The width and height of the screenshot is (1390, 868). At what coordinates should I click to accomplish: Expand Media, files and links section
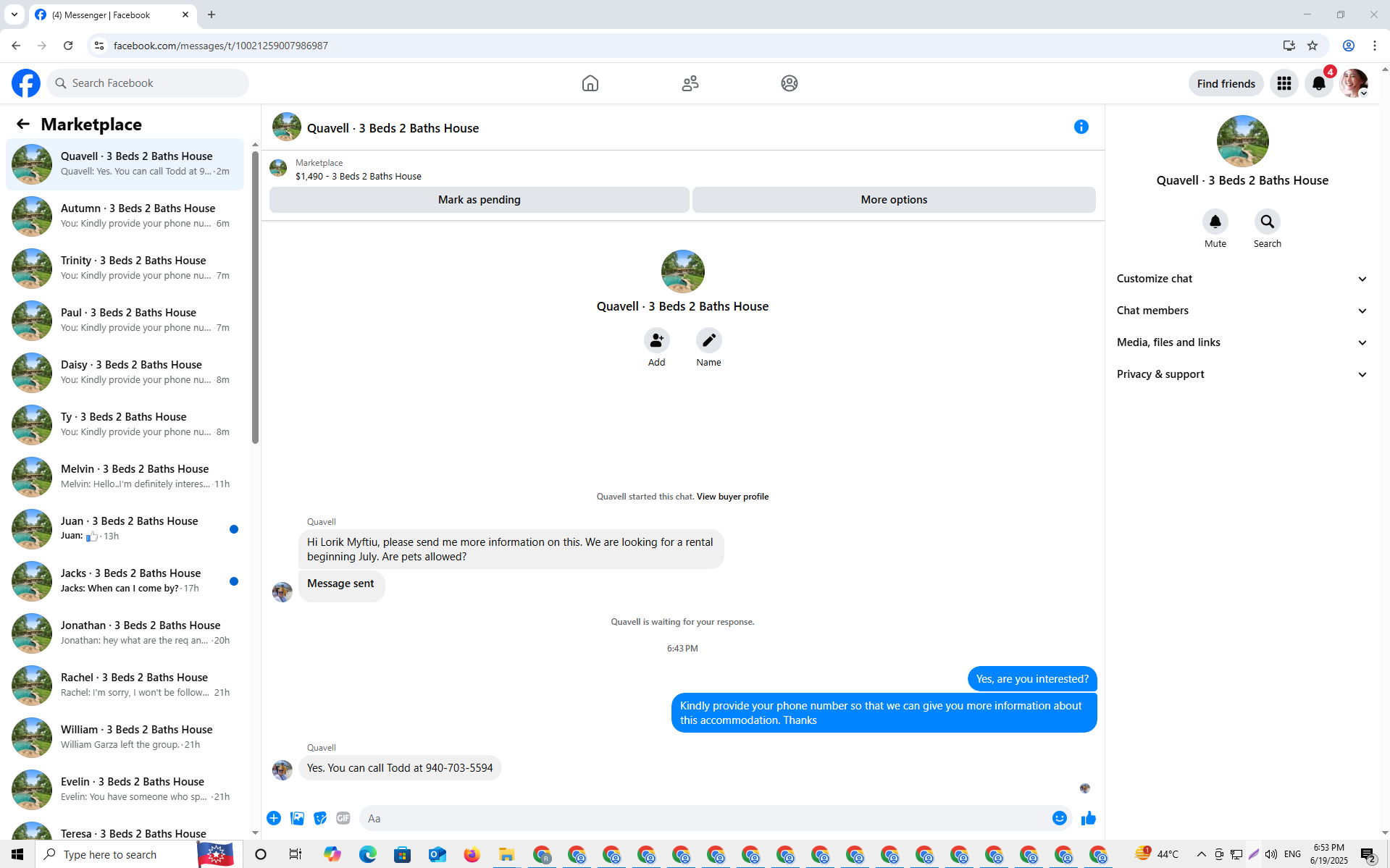click(x=1242, y=342)
